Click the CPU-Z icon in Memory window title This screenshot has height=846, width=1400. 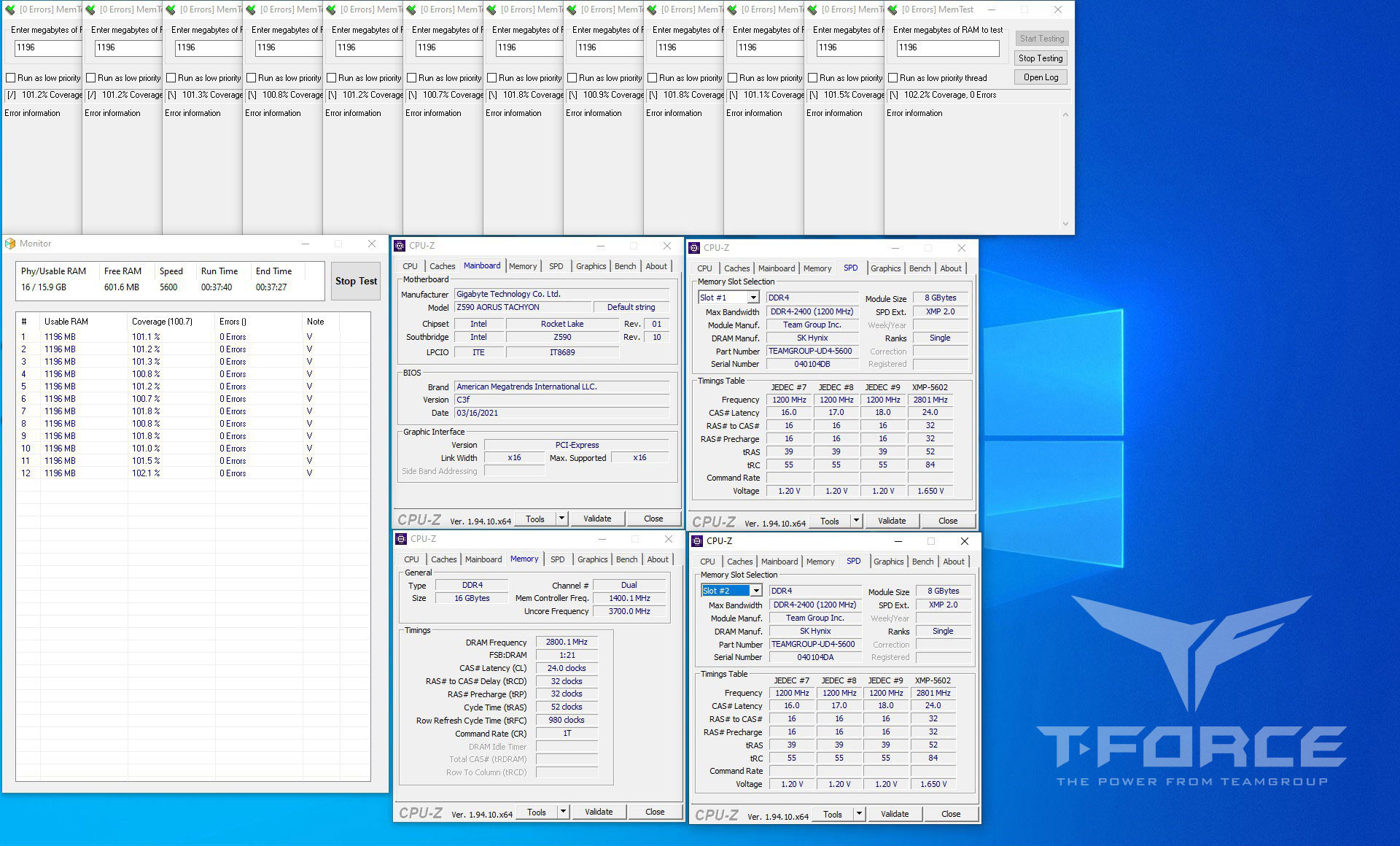[401, 539]
